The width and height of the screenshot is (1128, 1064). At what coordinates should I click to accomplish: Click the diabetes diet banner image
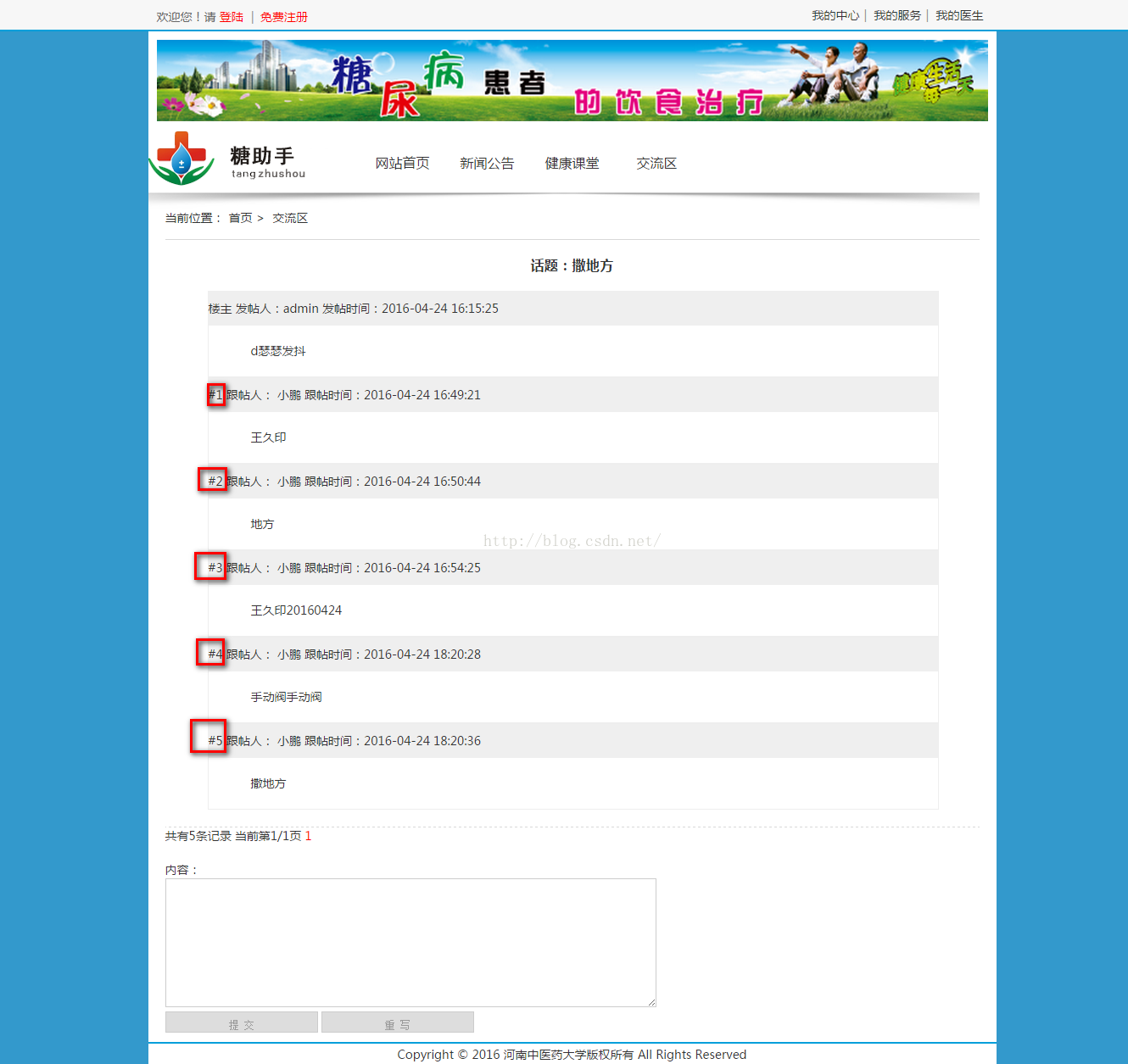(572, 81)
